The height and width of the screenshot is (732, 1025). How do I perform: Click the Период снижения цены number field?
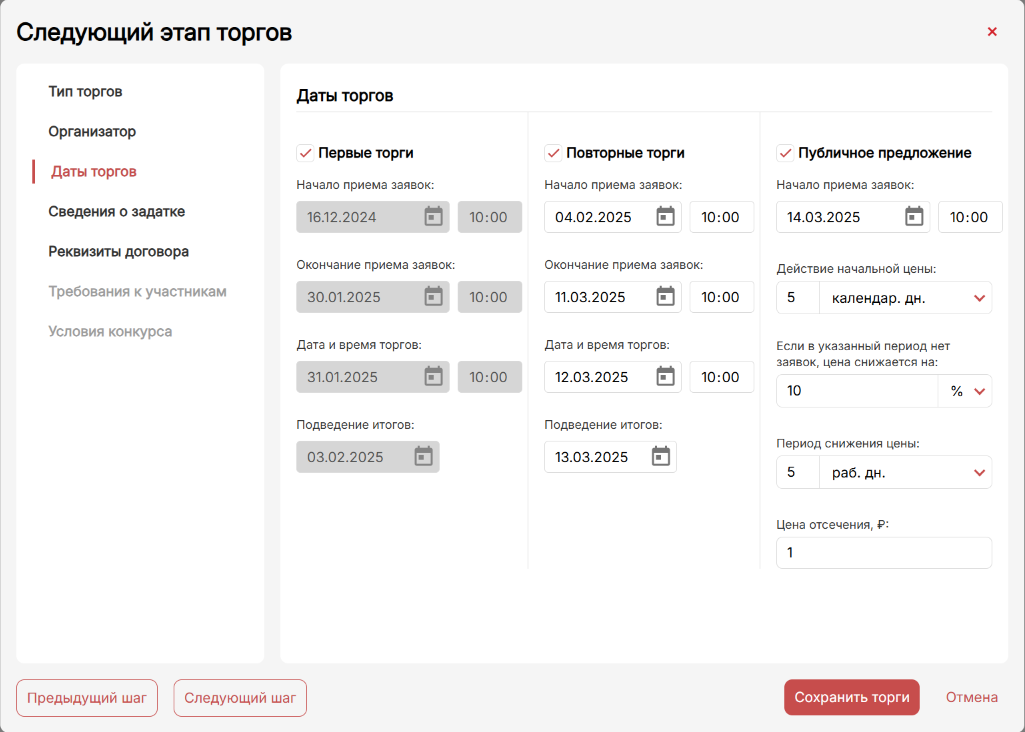[798, 473]
